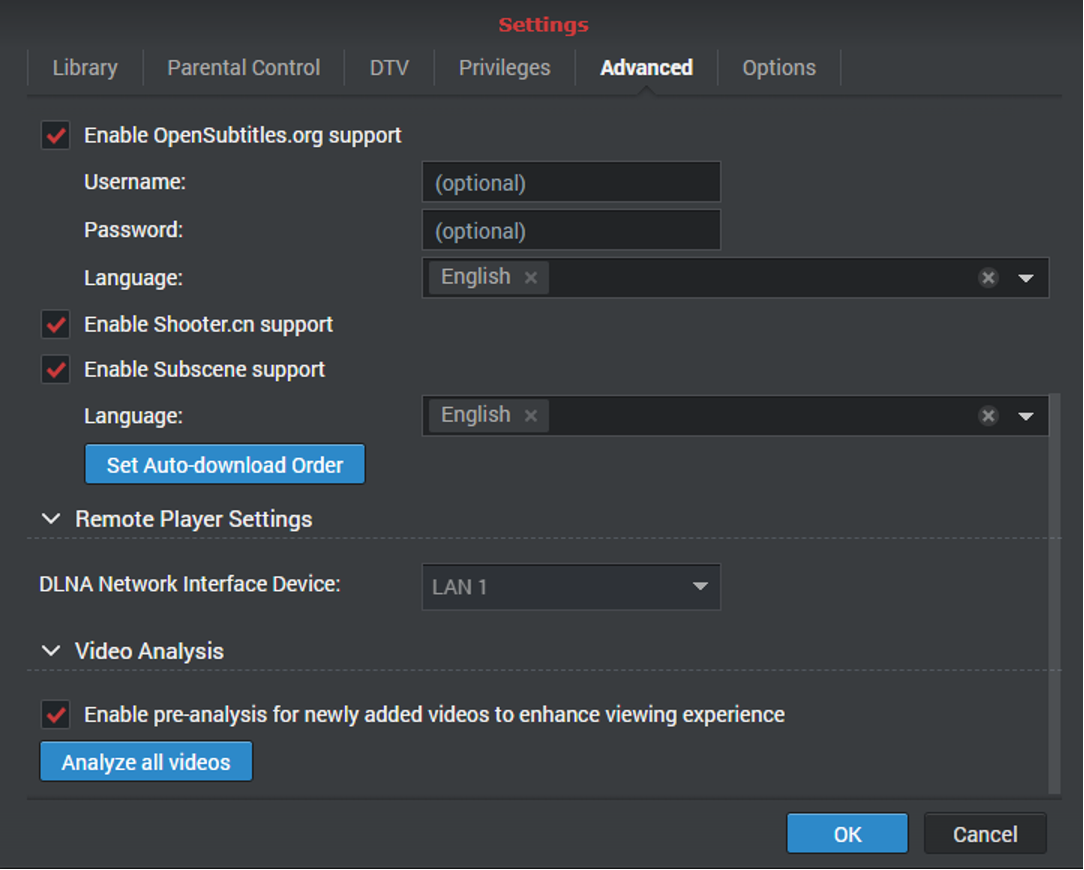Image resolution: width=1084 pixels, height=870 pixels.
Task: Toggle pre-analysis for newly added videos
Action: [55, 714]
